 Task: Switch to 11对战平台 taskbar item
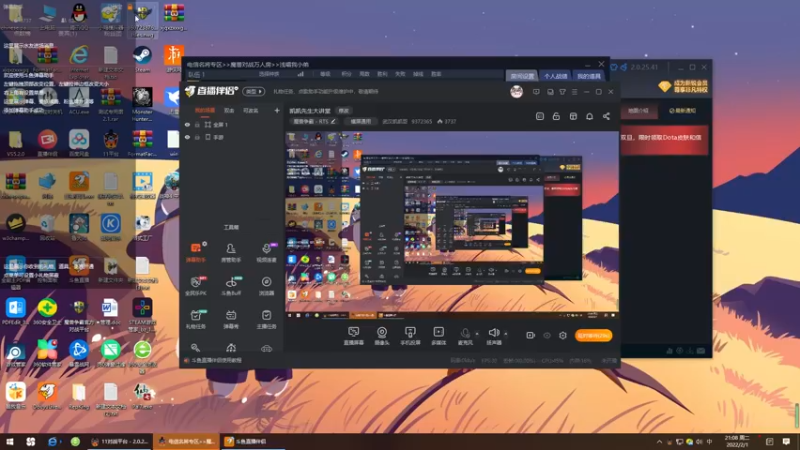coord(119,441)
